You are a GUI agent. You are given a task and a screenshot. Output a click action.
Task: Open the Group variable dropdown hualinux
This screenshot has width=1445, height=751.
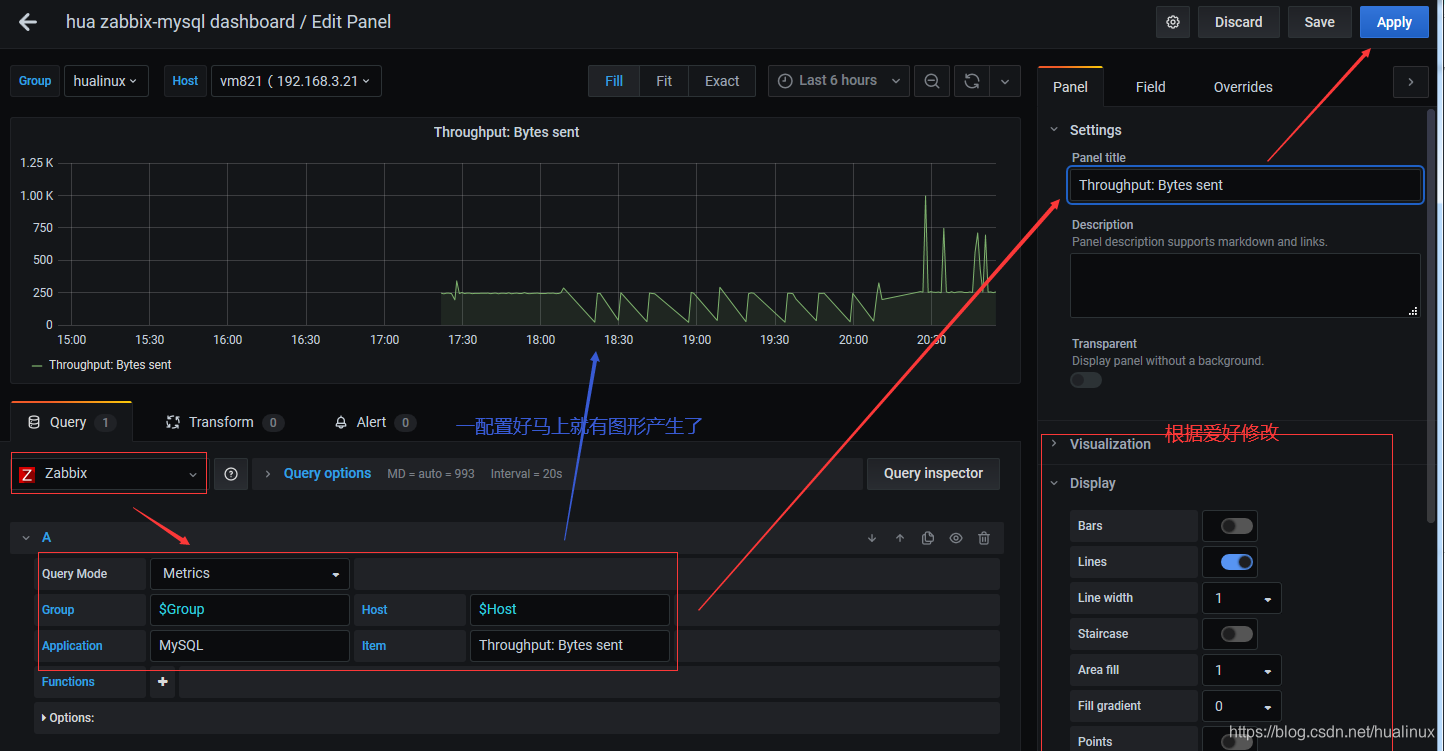(106, 81)
